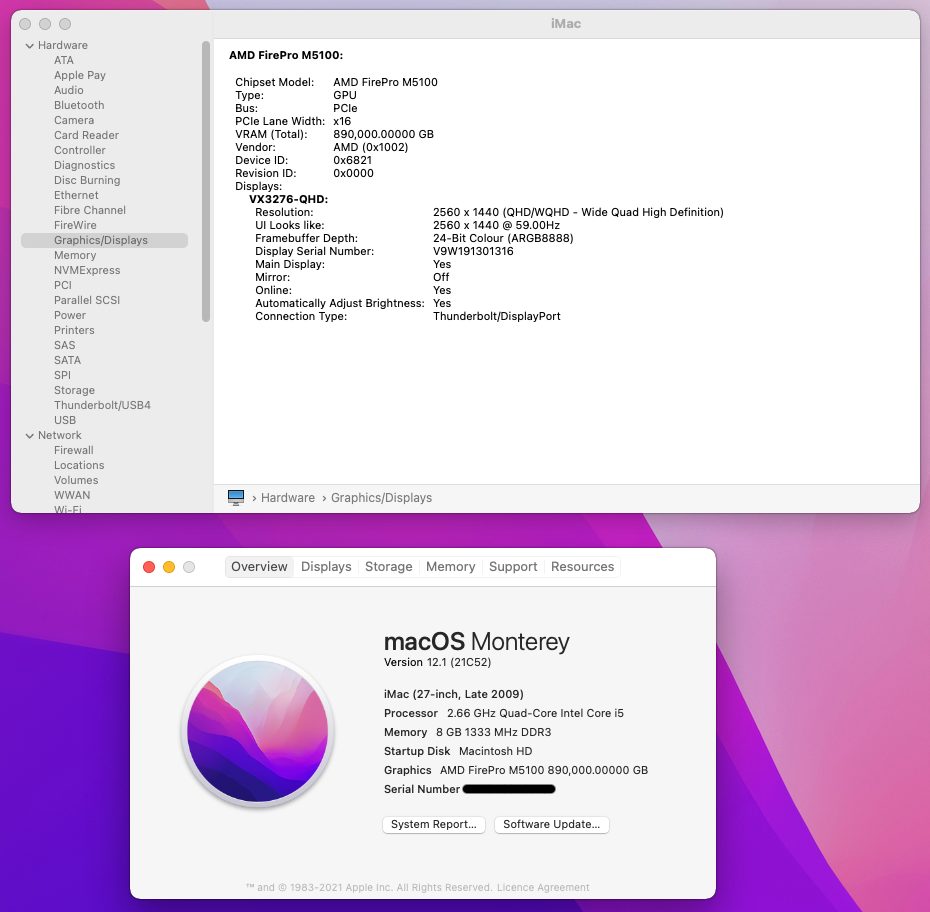Click the Device ID value 0x6821

352,160
